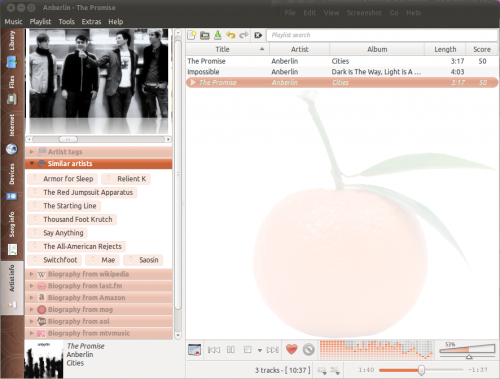This screenshot has height=379, width=500.
Task: Expand Biography from mog
Action: (99, 310)
